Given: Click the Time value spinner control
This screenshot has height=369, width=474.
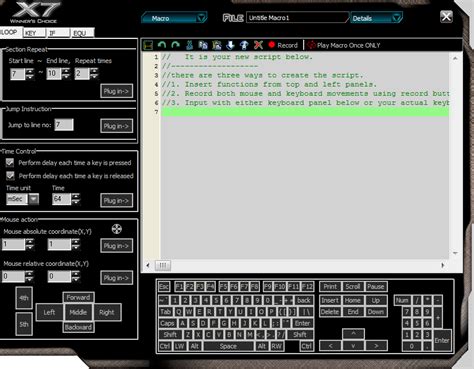Looking at the screenshot, I should coord(76,199).
